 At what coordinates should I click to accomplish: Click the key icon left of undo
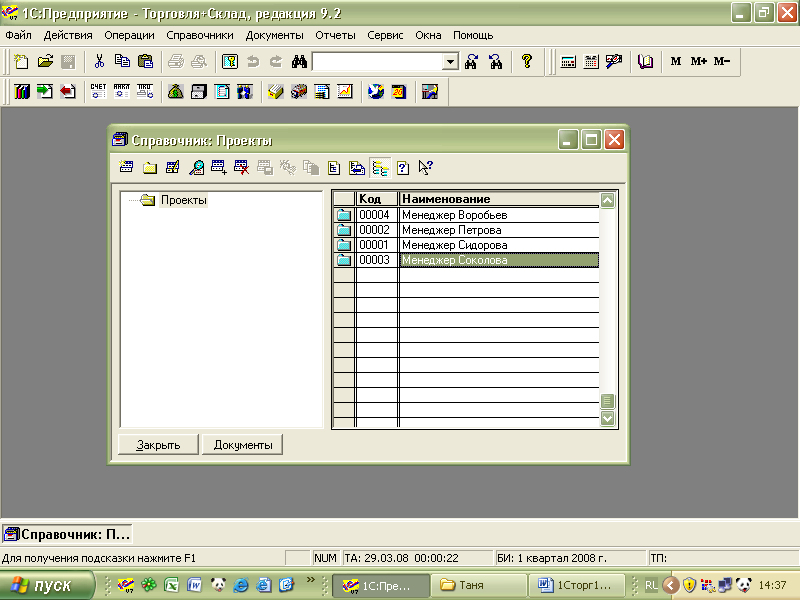(230, 62)
